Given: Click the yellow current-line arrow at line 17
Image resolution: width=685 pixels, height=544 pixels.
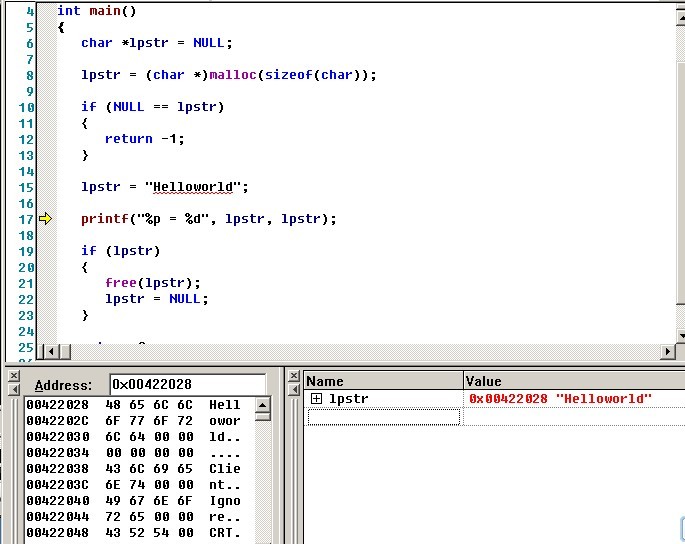Looking at the screenshot, I should (45, 219).
